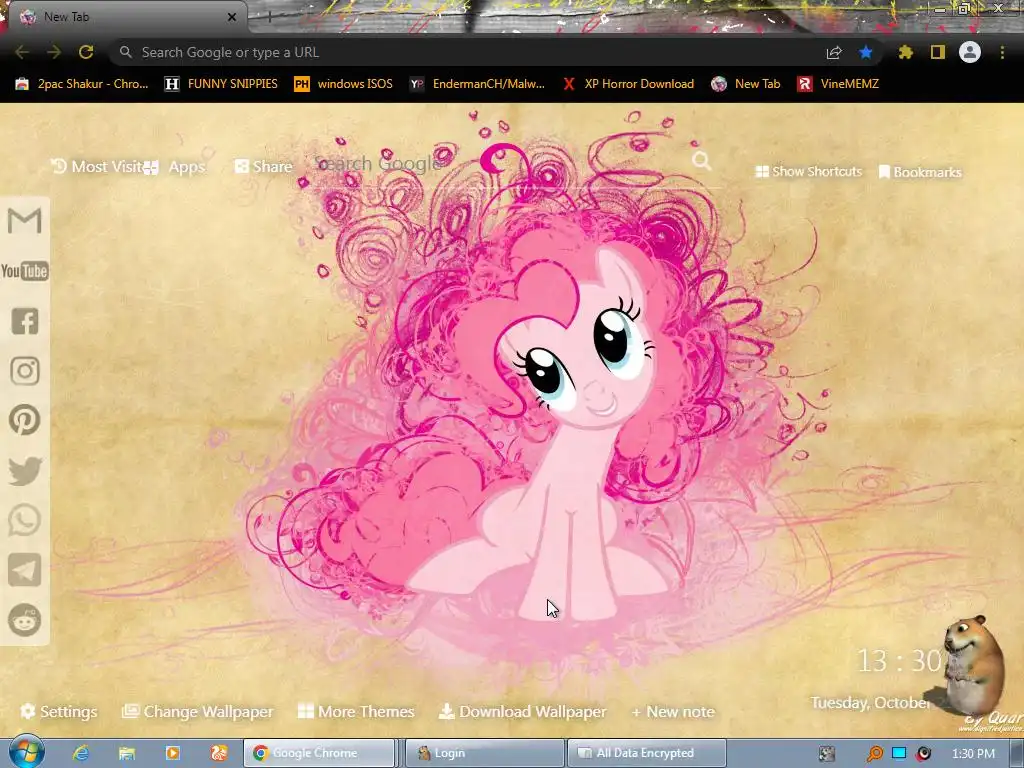Click the magnifier tray icon
Viewport: 1024px width, 768px height.
874,754
